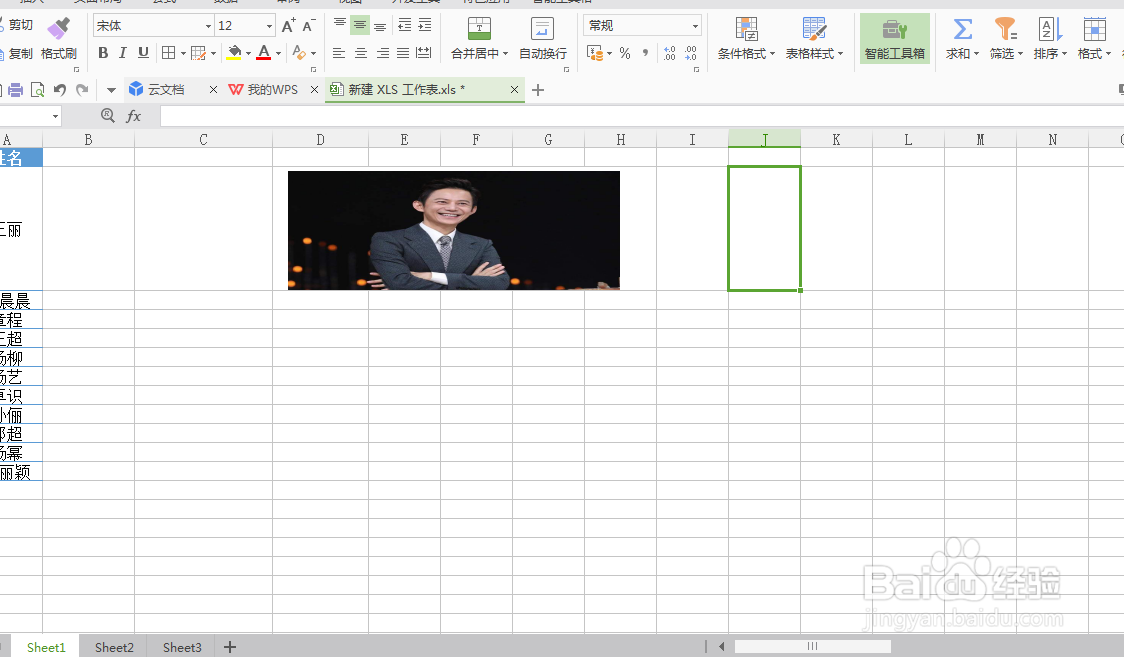Apply distributed alignment icon

pos(424,53)
